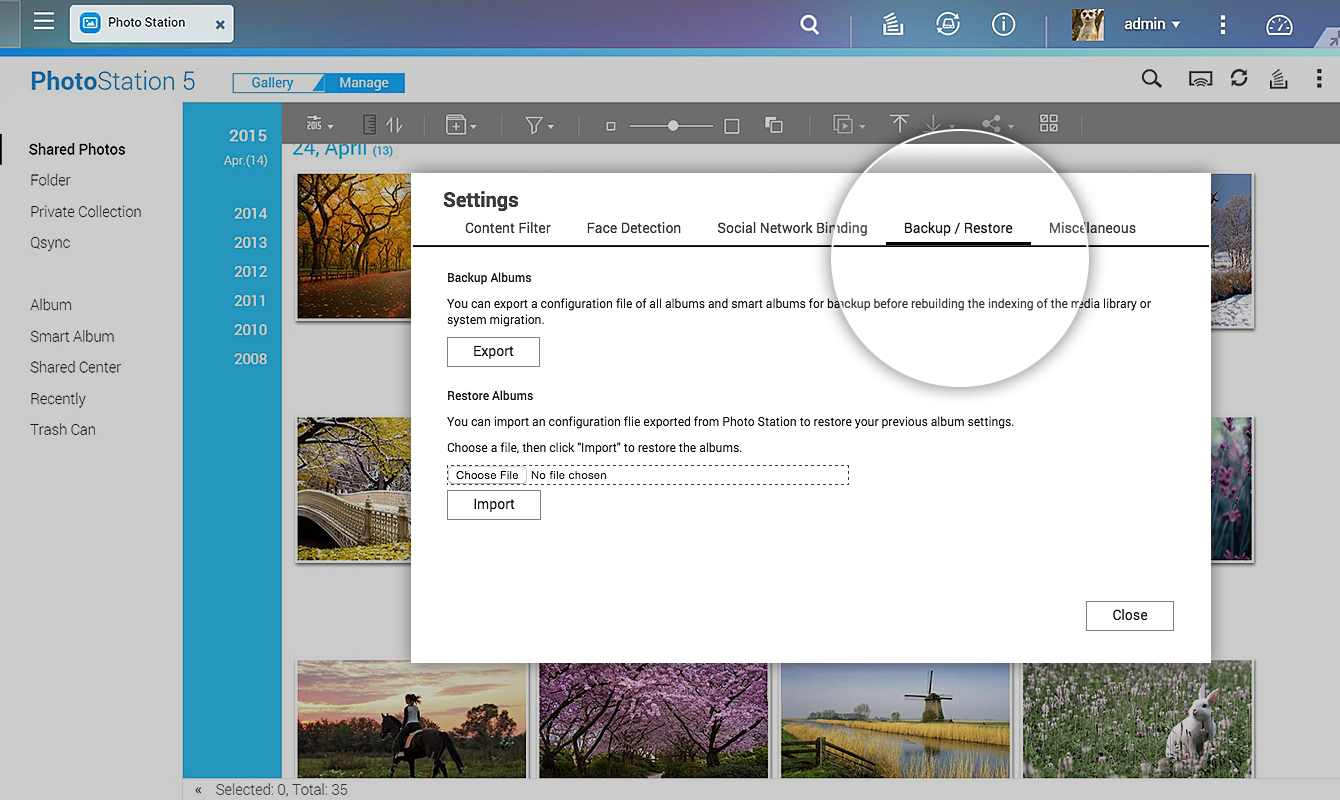Open the download arrow dropdown
The height and width of the screenshot is (800, 1340).
[938, 124]
